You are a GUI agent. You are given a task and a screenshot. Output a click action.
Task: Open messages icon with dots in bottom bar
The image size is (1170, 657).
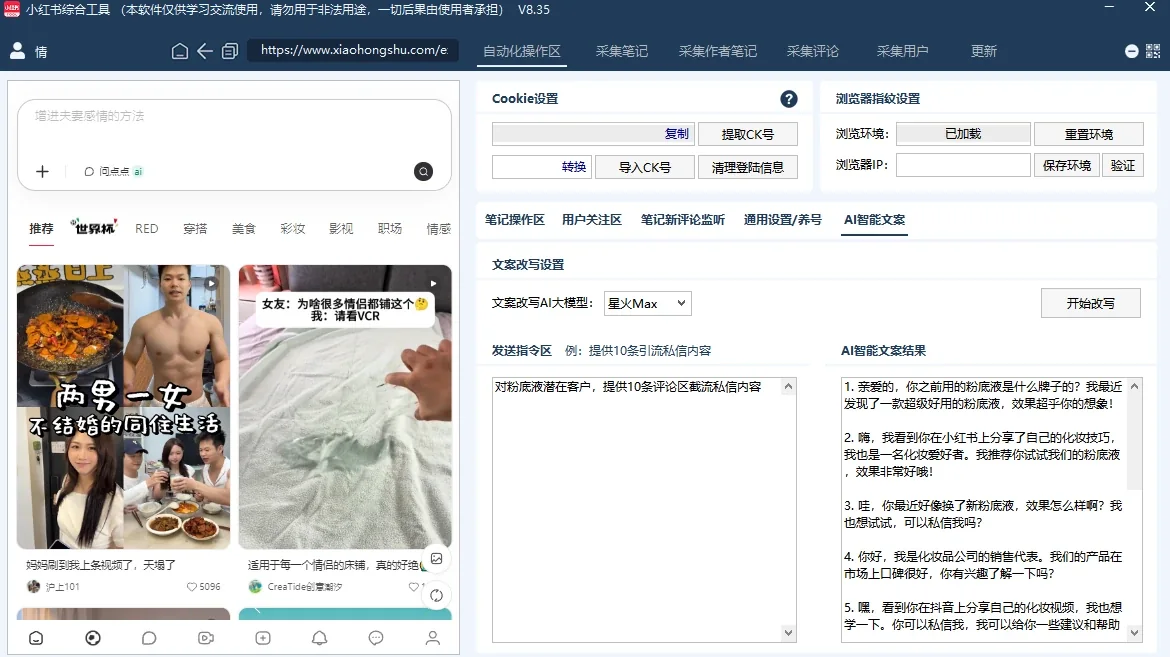376,638
